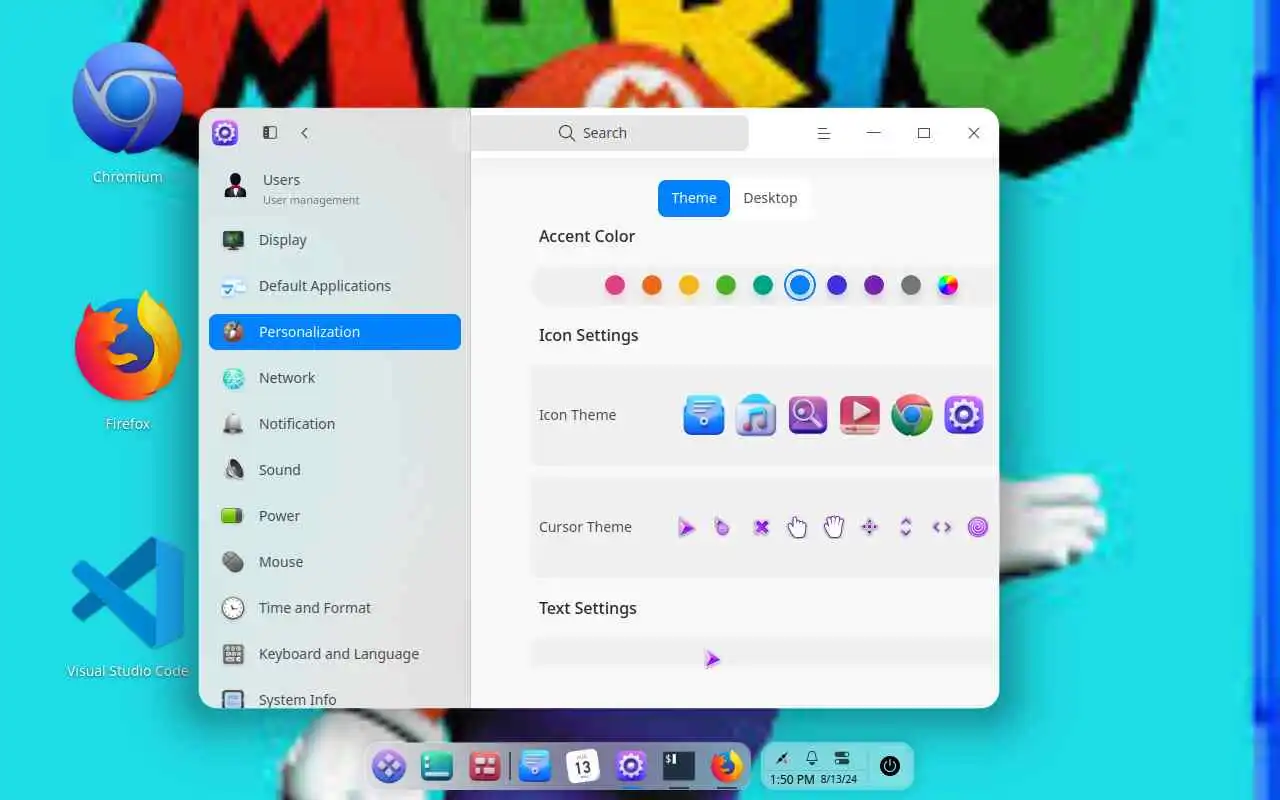Open the Chromium desktop shortcut
The image size is (1280, 800).
tap(128, 113)
